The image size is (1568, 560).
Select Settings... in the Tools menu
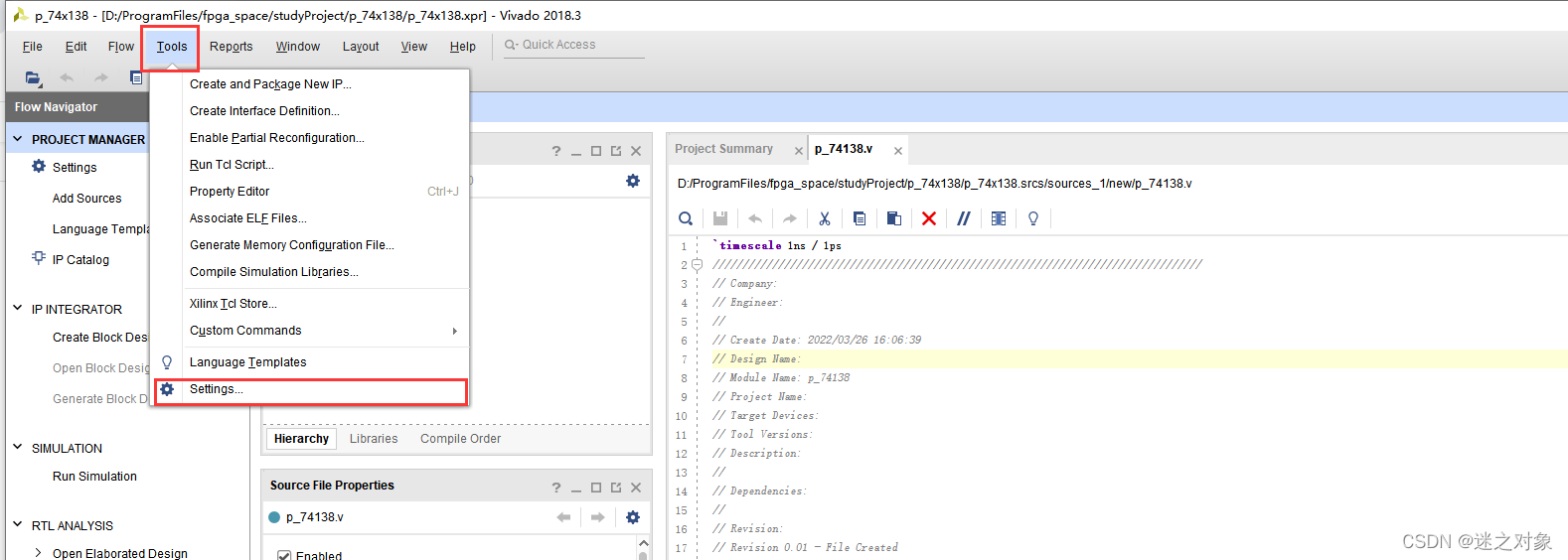[310, 389]
